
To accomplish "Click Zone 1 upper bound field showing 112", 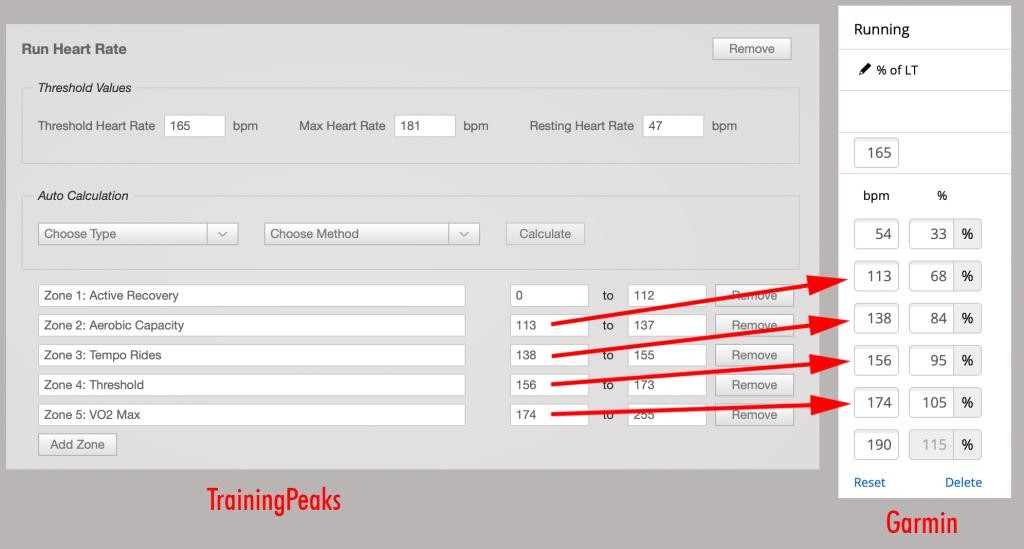I will (667, 296).
